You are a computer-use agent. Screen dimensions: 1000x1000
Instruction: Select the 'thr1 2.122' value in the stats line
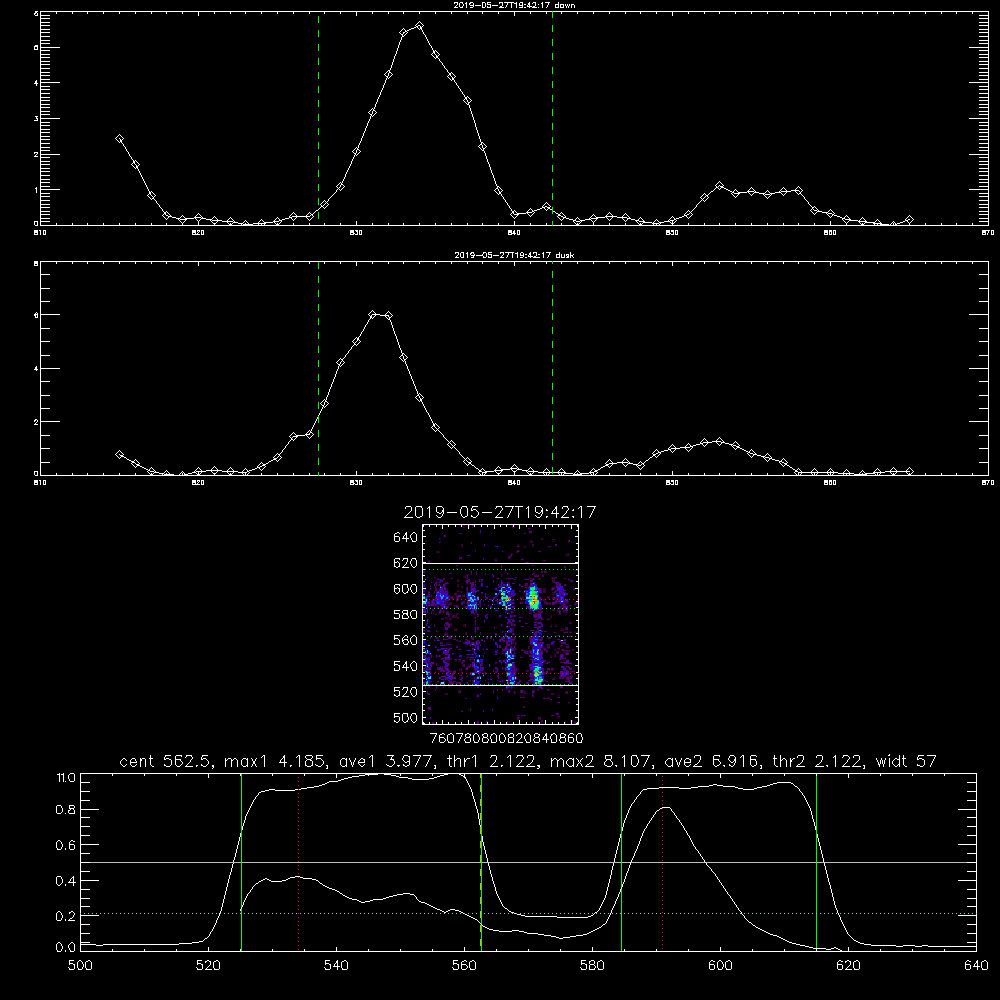[x=493, y=761]
